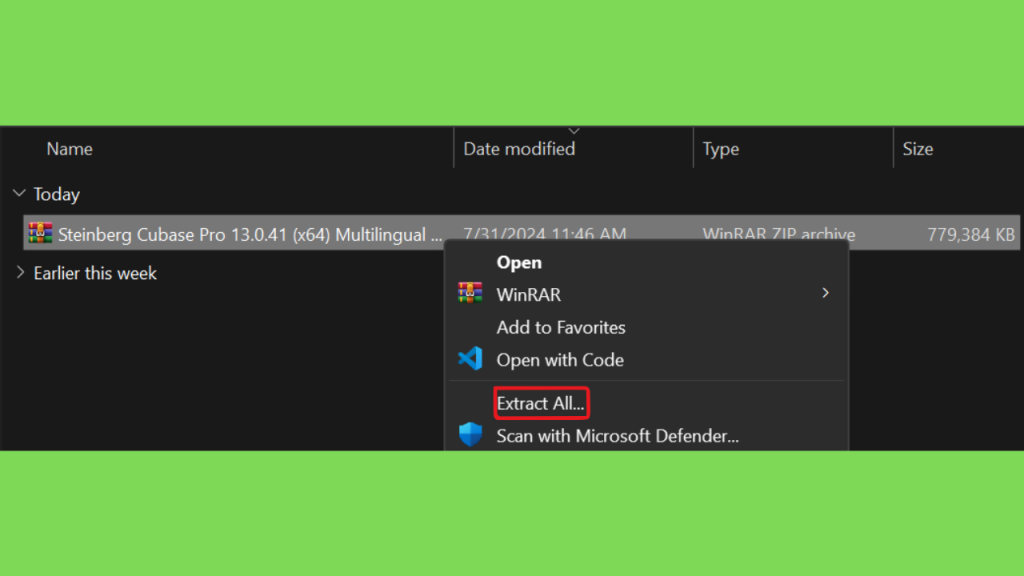Pick Scan with Microsoft Defender... option
The width and height of the screenshot is (1024, 576).
tap(617, 436)
